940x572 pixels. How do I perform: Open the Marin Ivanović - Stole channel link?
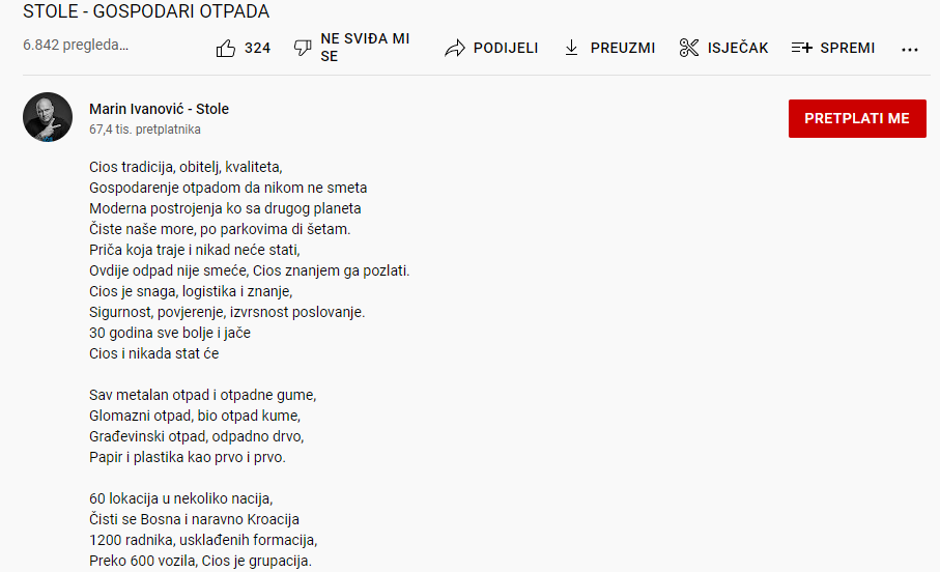(159, 109)
